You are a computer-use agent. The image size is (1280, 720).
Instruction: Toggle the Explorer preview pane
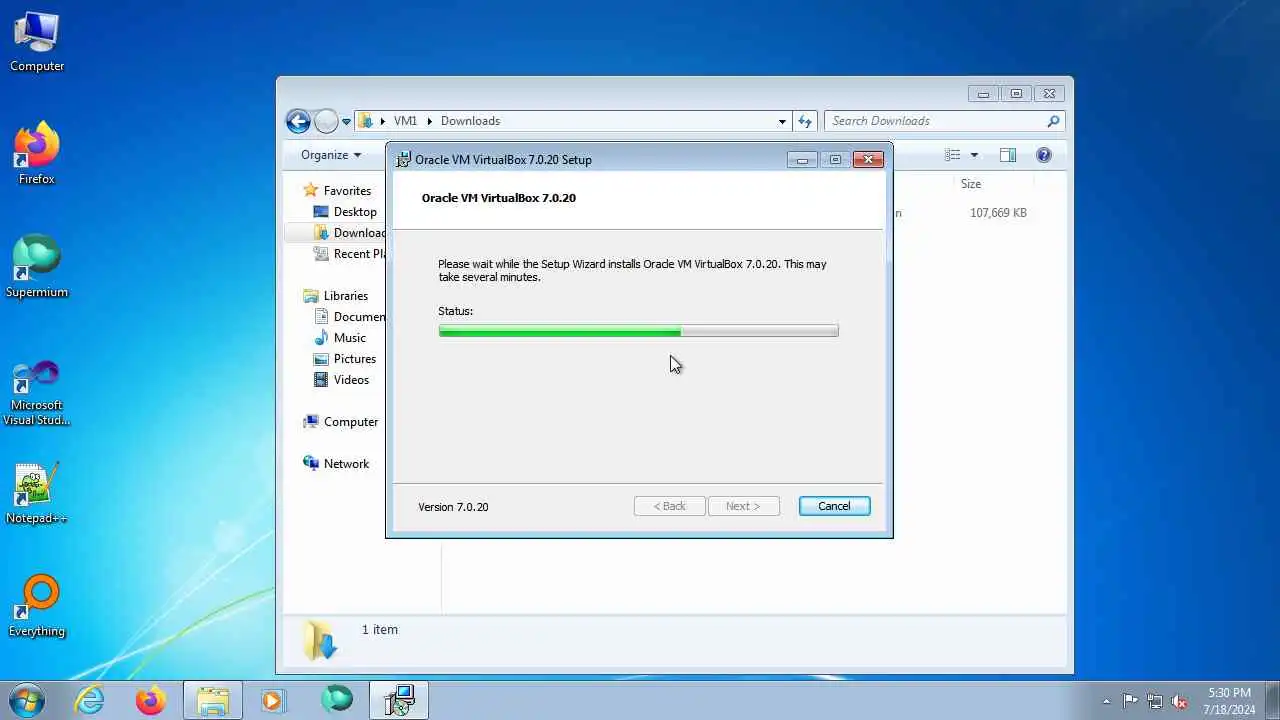(1008, 155)
